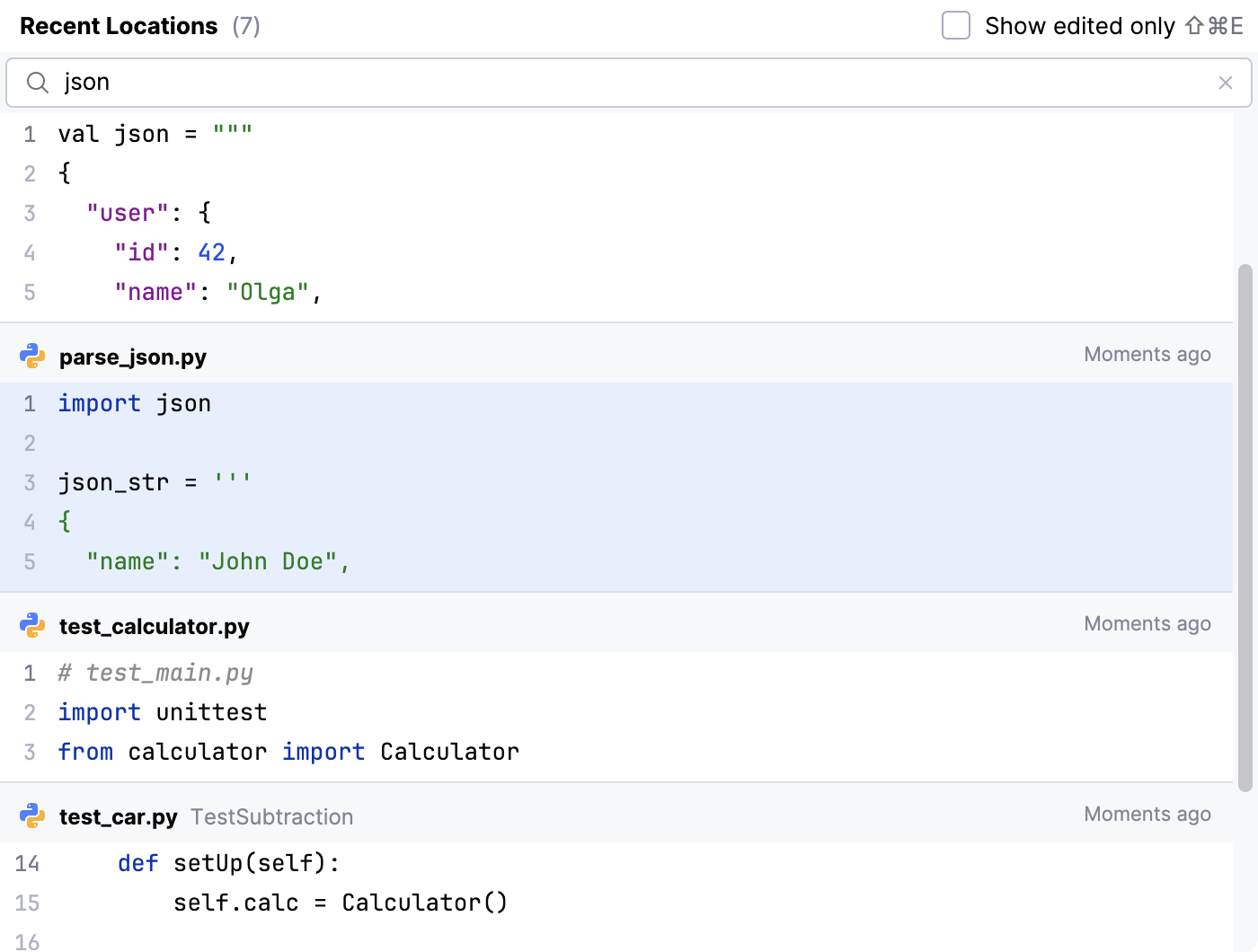
Task: Go to the 'def setUp(self)' line
Action: point(228,863)
